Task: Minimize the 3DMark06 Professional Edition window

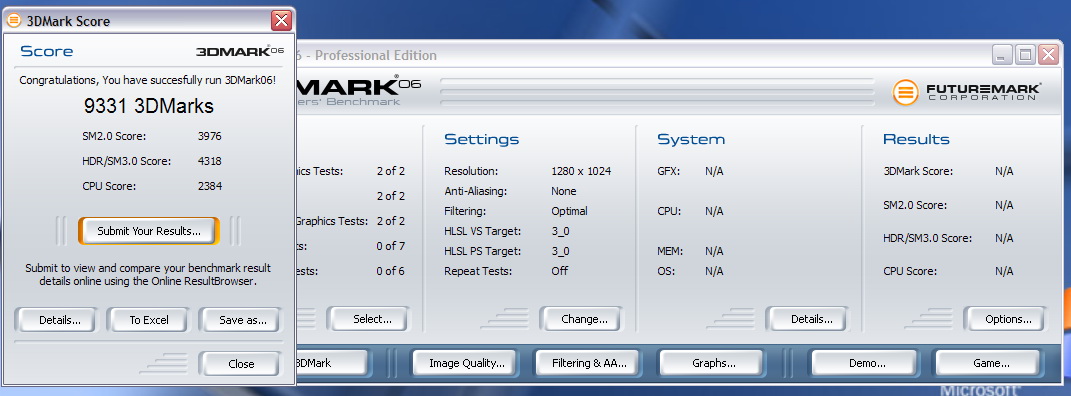Action: click(x=1003, y=55)
